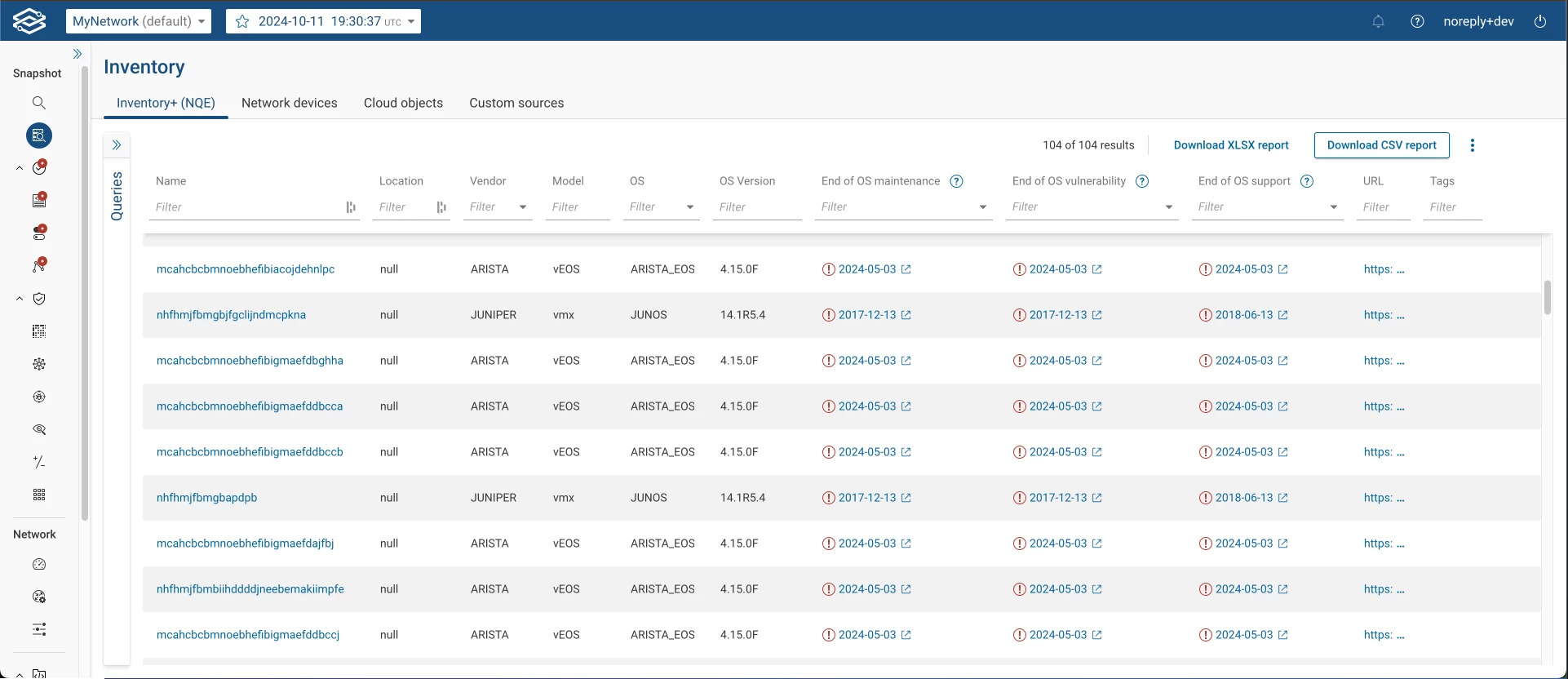The width and height of the screenshot is (1568, 679).
Task: Open MyNetwork (default) network dropdown
Action: point(139,21)
